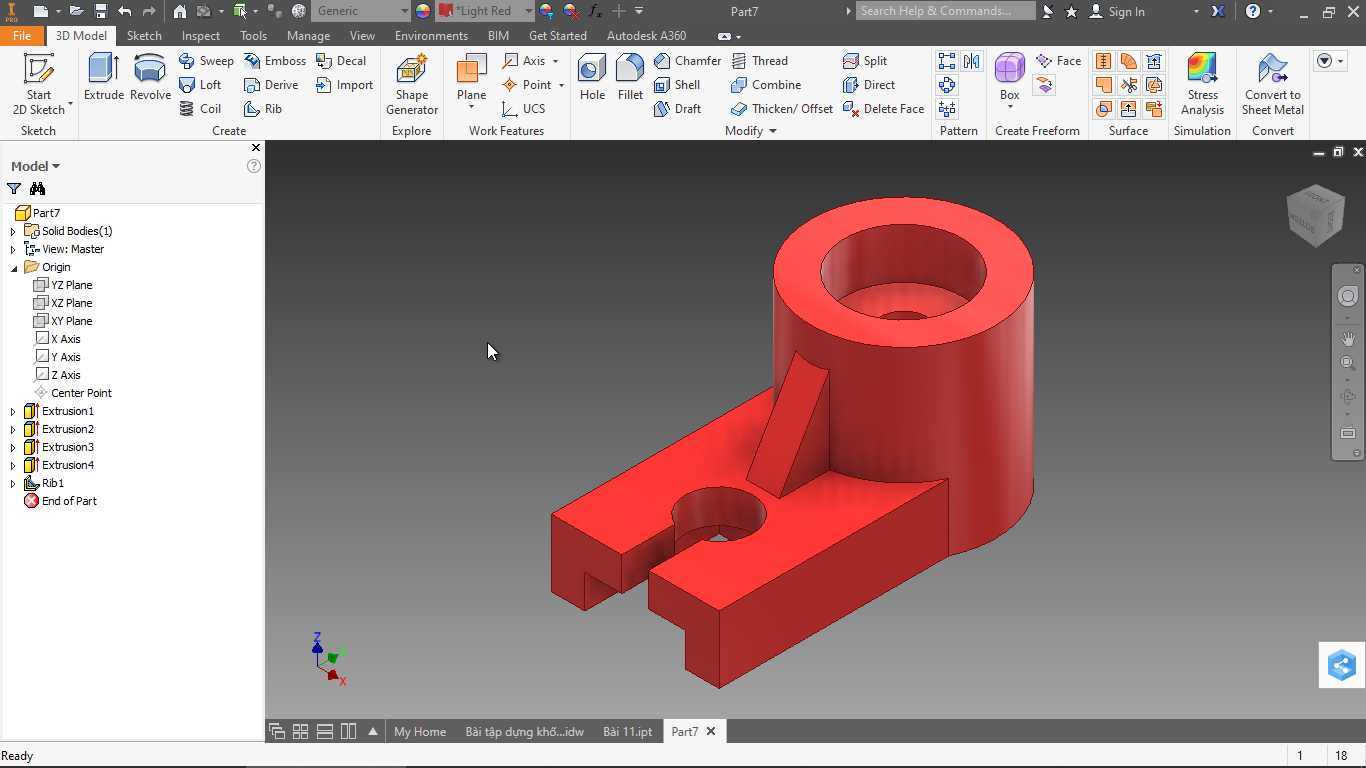This screenshot has height=768, width=1366.
Task: Collapse the Origin folder
Action: coord(13,267)
